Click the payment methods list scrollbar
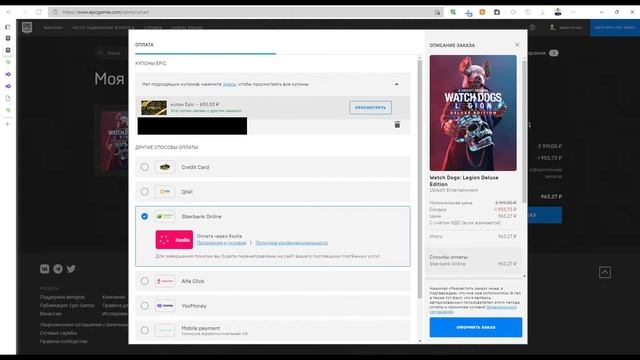The height and width of the screenshot is (360, 640). (x=420, y=180)
